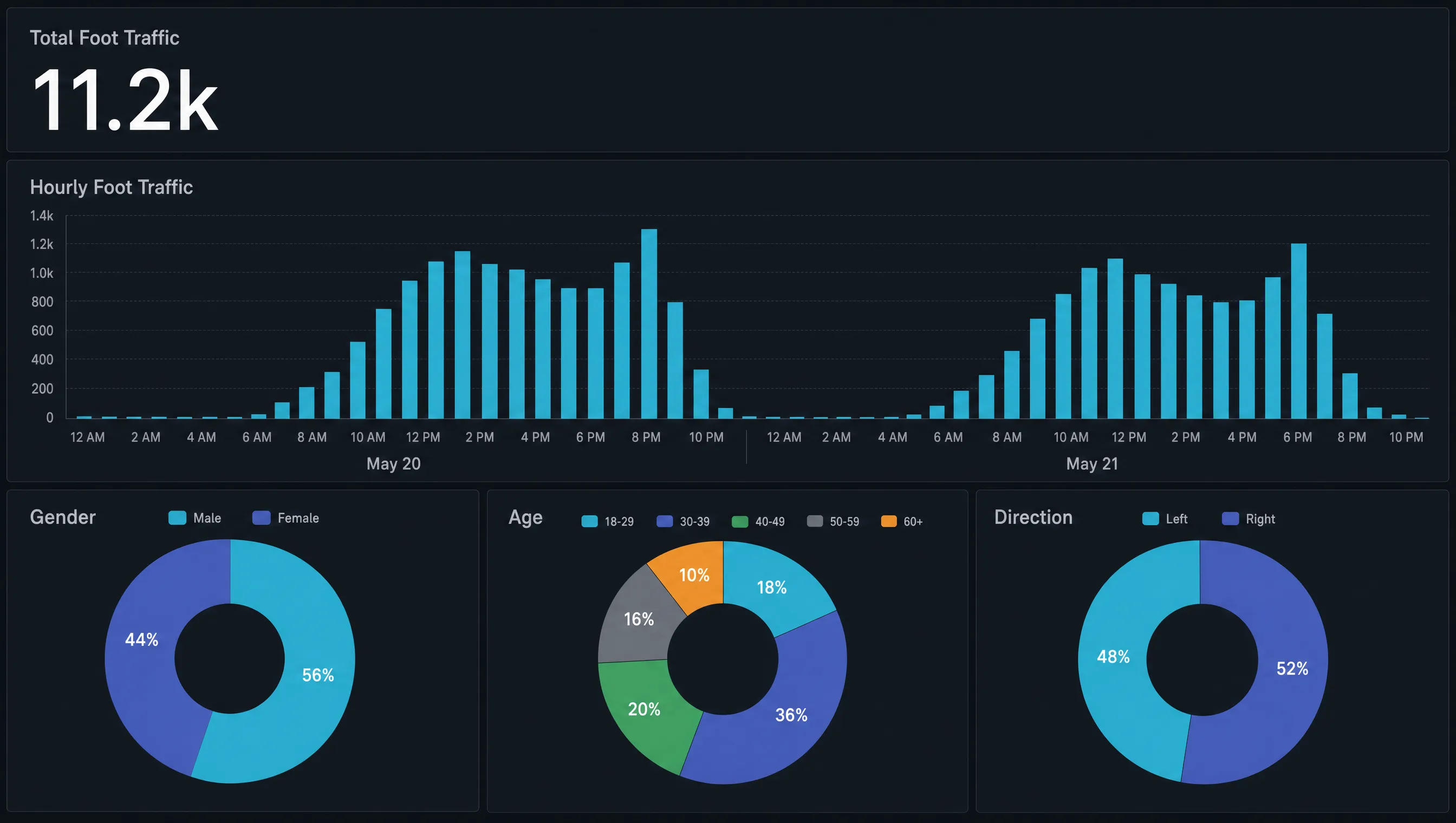Click the 8 PM axis label for May 20
Screen dimensions: 1456x823
(x=646, y=437)
